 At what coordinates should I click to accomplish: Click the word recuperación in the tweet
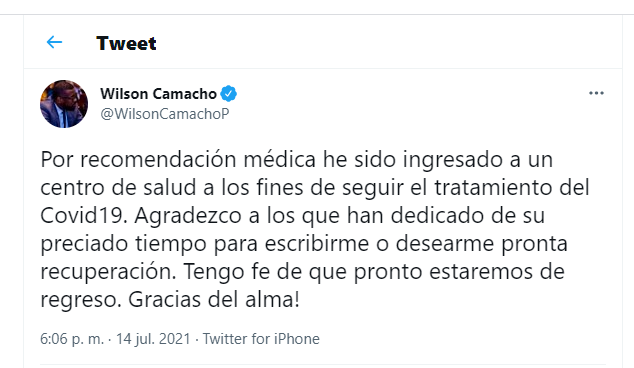(108, 272)
